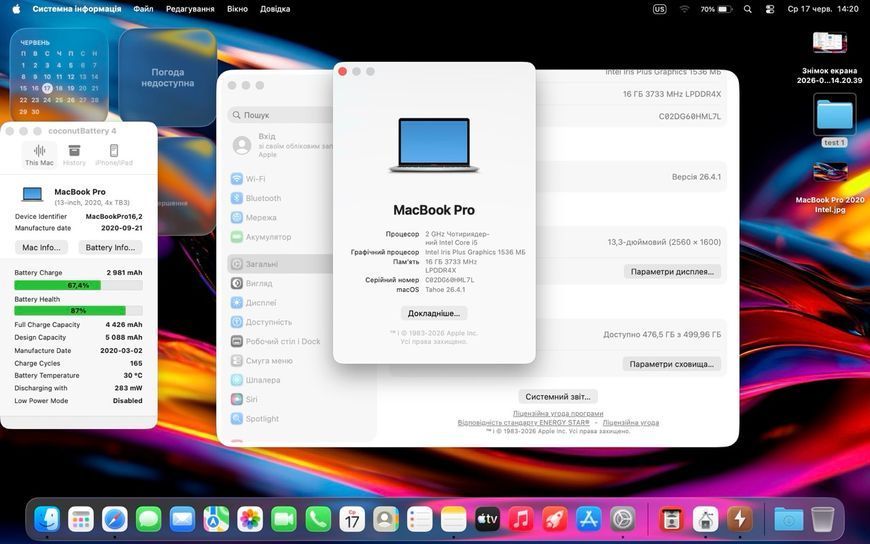This screenshot has height=544, width=870.
Task: Click Mac Info... button in coconutBattery
Action: (42, 248)
